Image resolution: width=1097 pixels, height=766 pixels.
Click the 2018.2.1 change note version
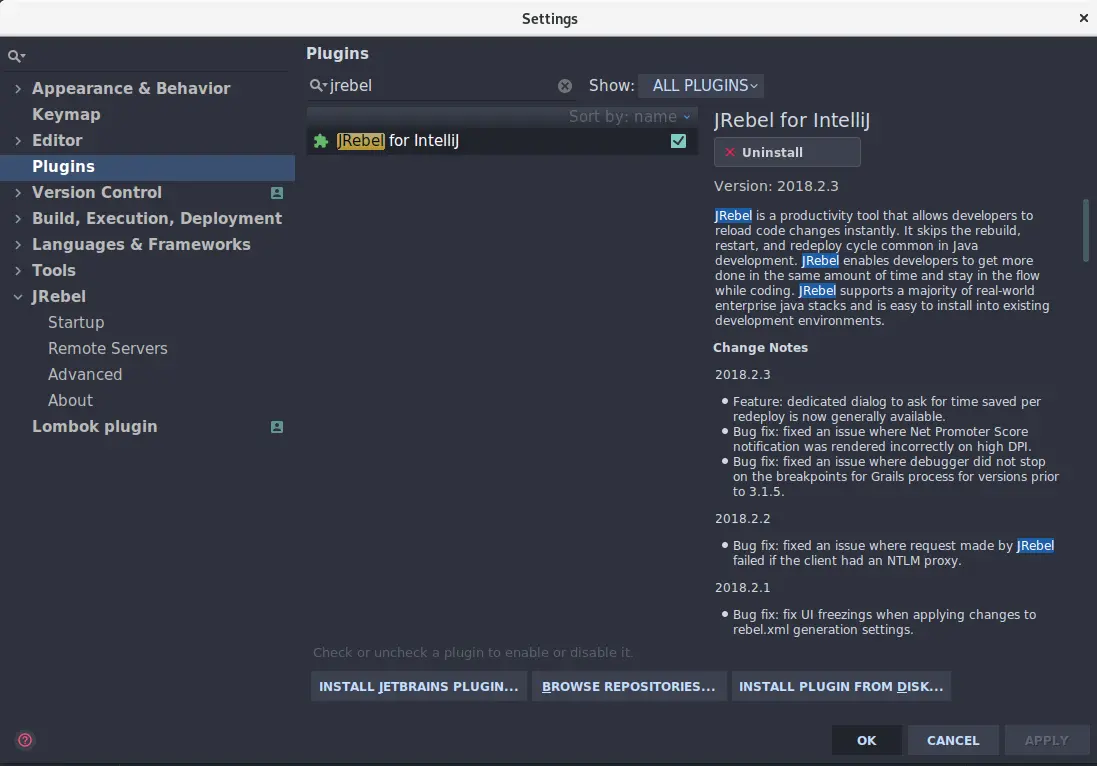pyautogui.click(x=742, y=588)
